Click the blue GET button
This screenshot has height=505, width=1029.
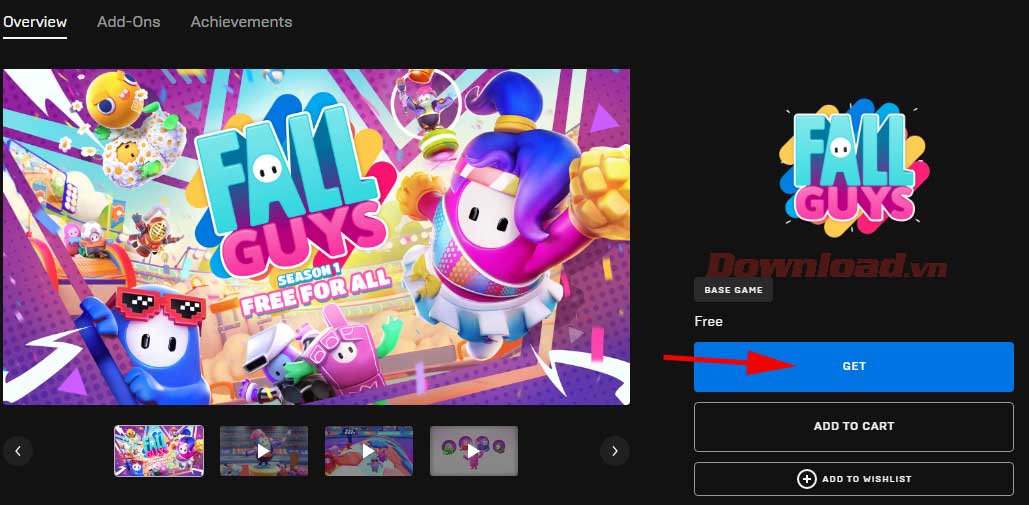pos(854,367)
